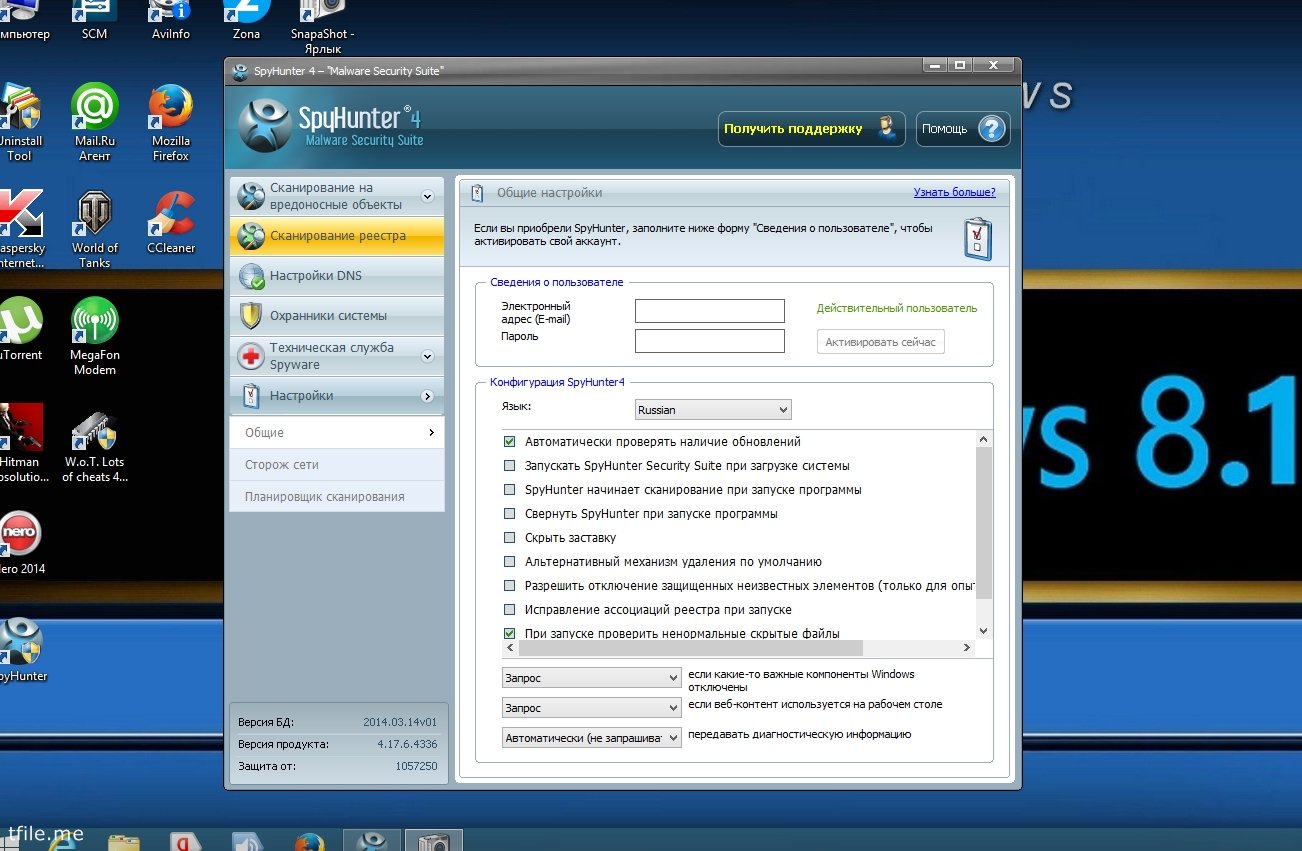Open diagnostic information sending dropdown
Screen dimensions: 1302x851
591,738
